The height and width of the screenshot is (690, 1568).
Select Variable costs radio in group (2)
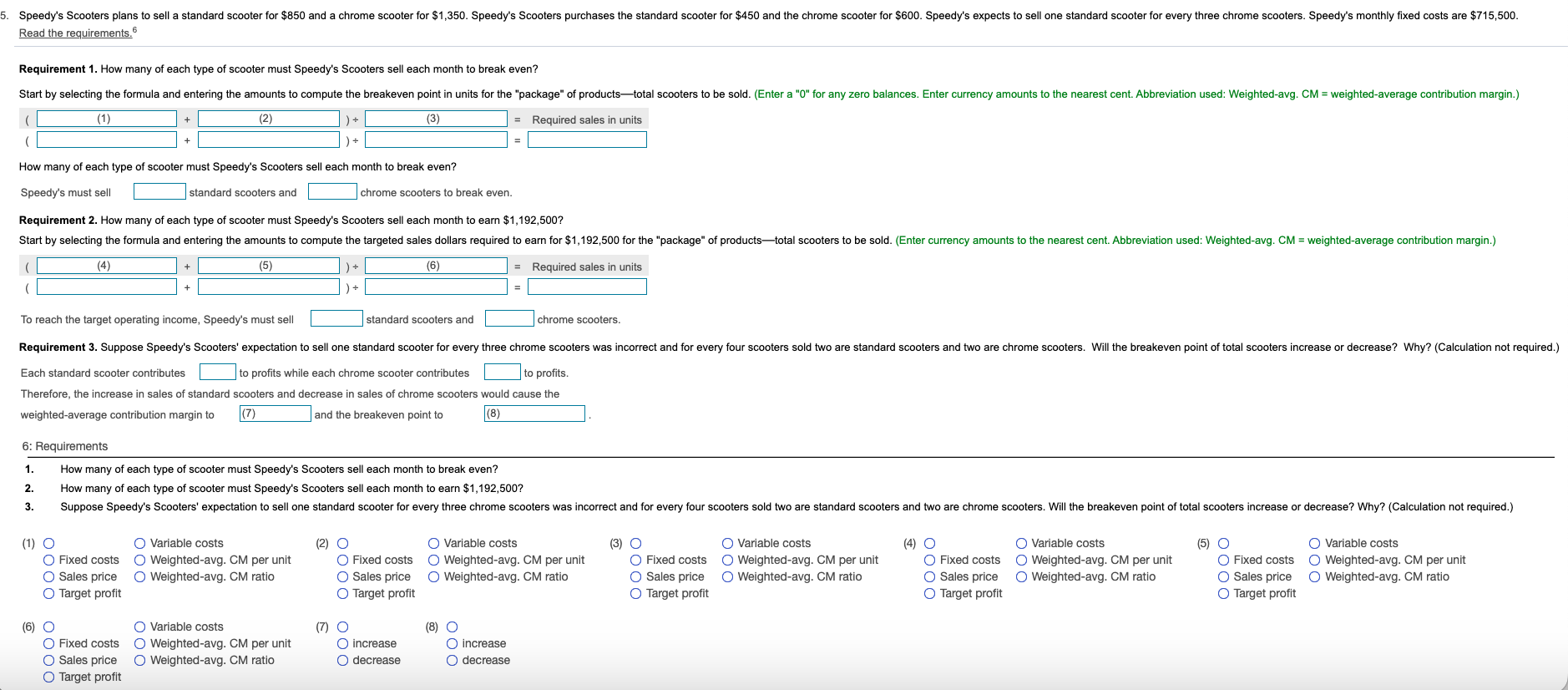tap(434, 544)
